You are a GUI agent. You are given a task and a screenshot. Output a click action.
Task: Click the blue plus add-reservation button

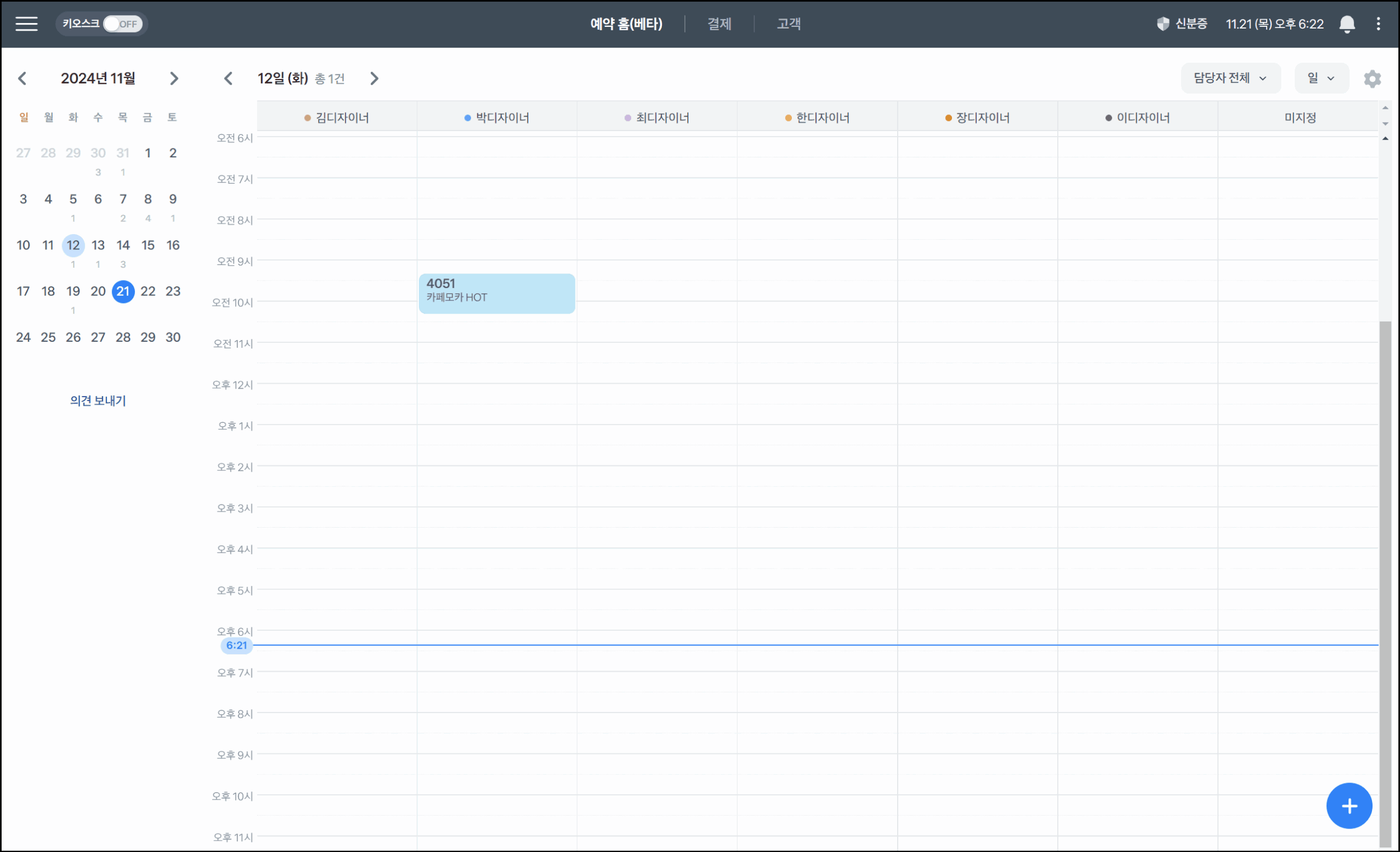coord(1349,806)
